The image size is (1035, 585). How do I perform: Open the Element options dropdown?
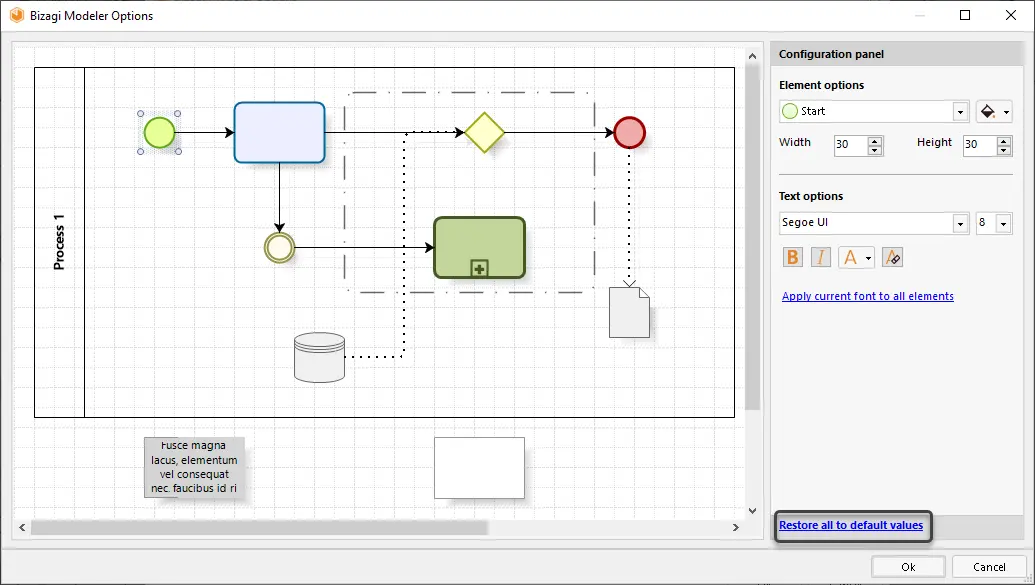point(960,112)
